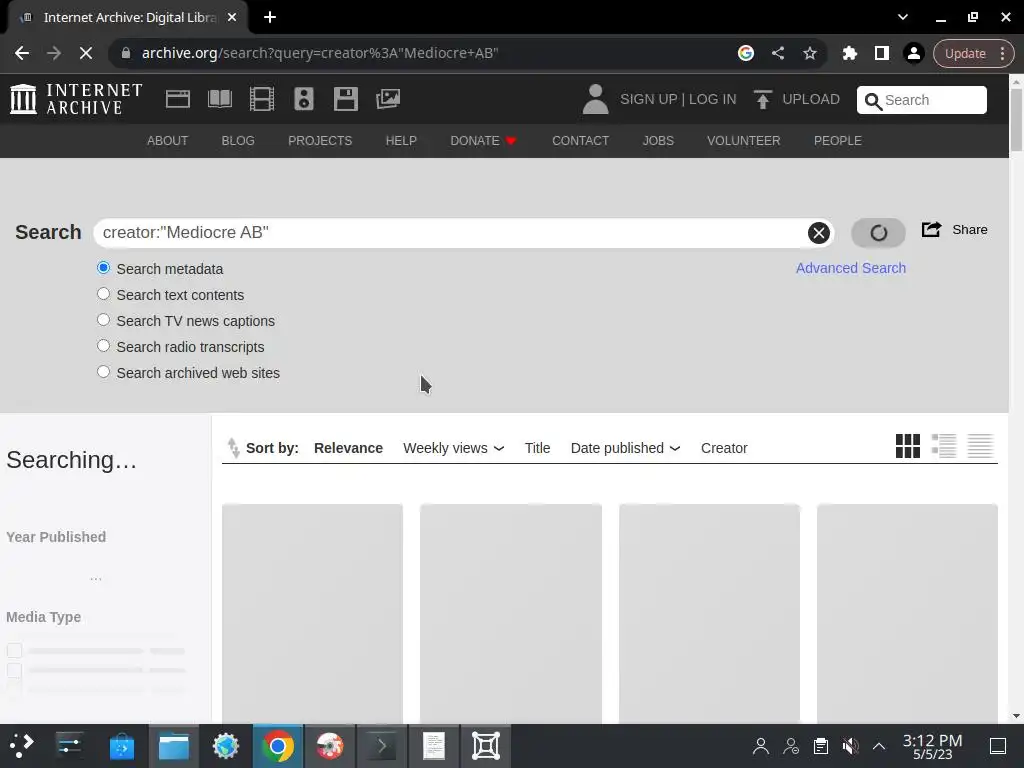Viewport: 1024px width, 768px height.
Task: Click the SIGN UP link
Action: [648, 99]
